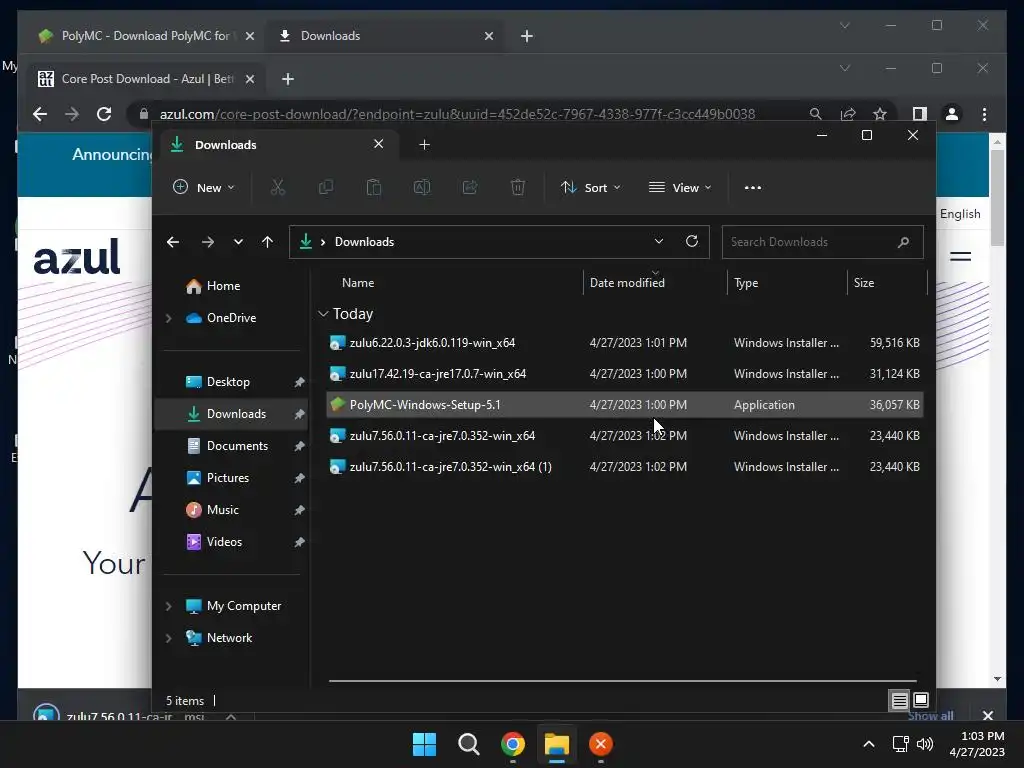Switch to large thumbnails view icon
Screen dimensions: 1024x768
[x=921, y=701]
